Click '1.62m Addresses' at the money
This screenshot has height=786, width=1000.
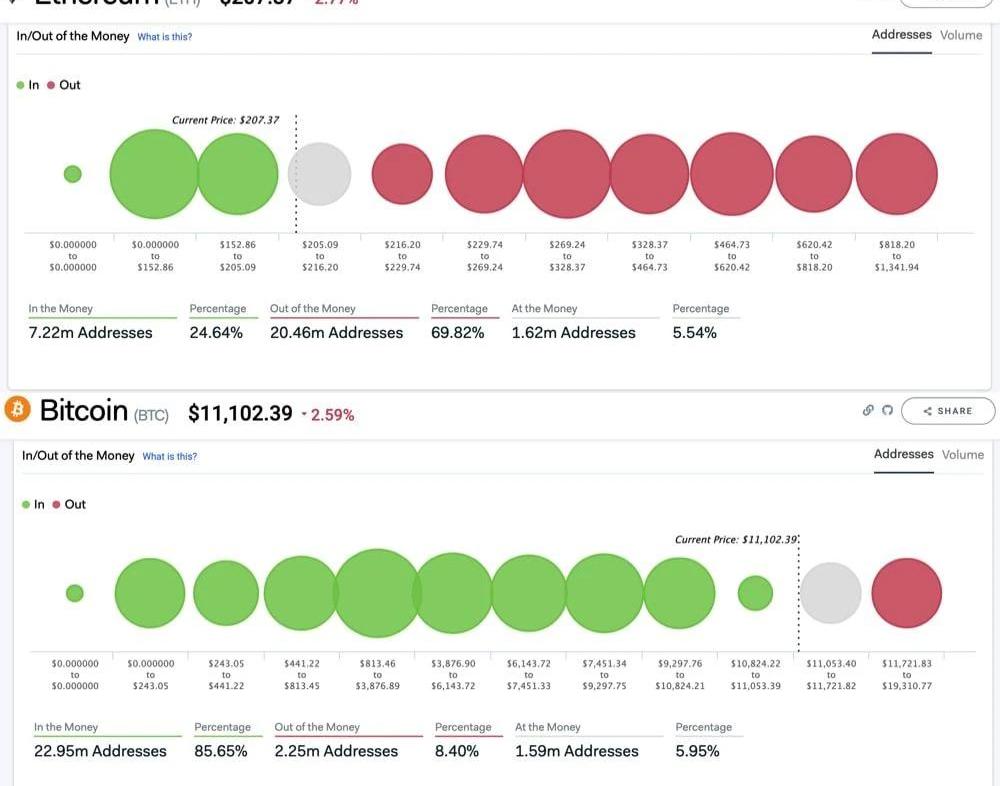click(573, 332)
